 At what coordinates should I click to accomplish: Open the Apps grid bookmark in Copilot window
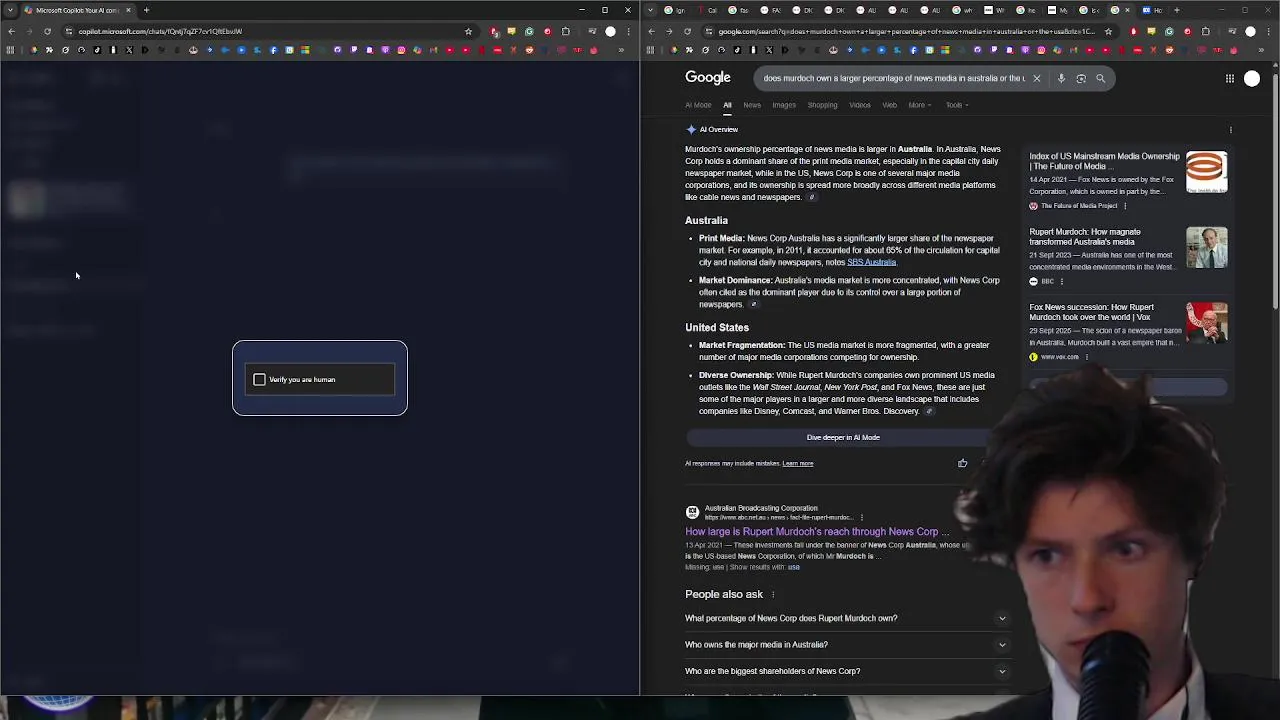click(x=10, y=50)
